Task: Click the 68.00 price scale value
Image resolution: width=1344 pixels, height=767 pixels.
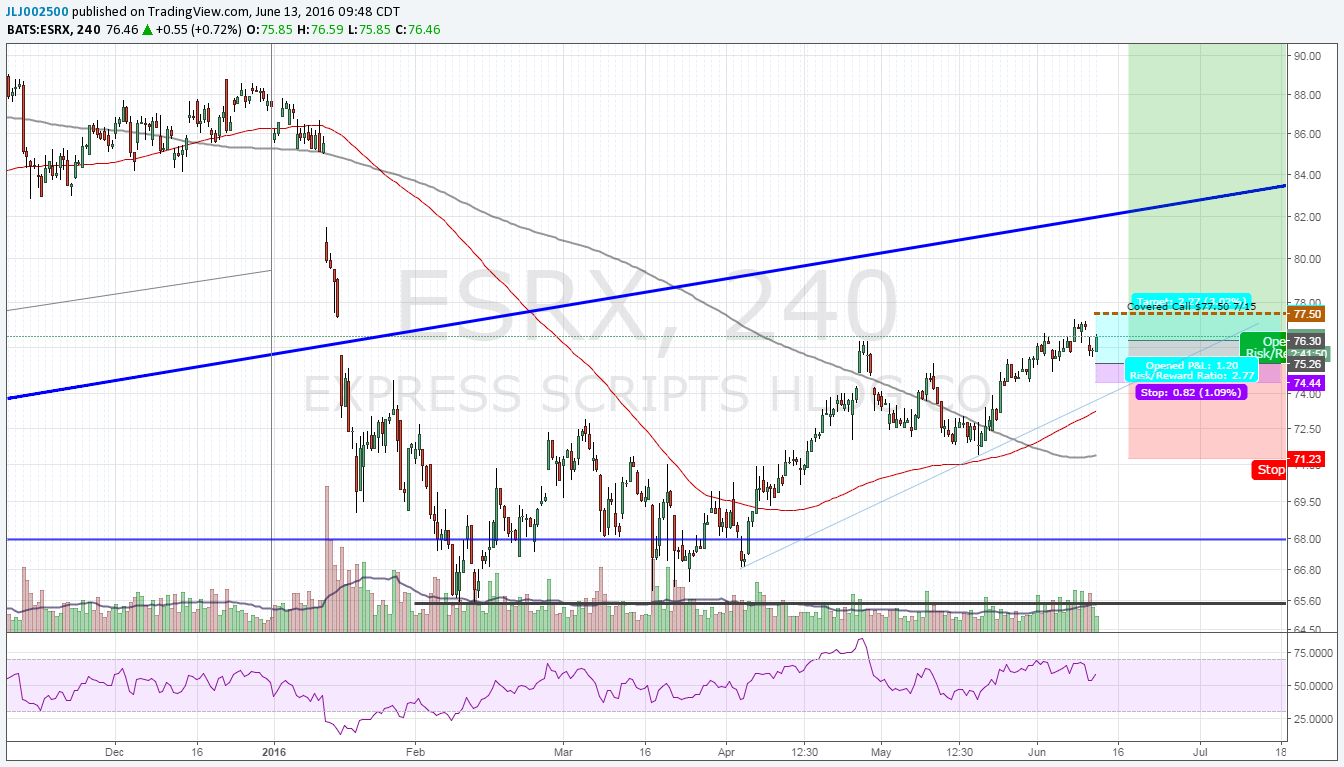Action: click(x=1307, y=539)
